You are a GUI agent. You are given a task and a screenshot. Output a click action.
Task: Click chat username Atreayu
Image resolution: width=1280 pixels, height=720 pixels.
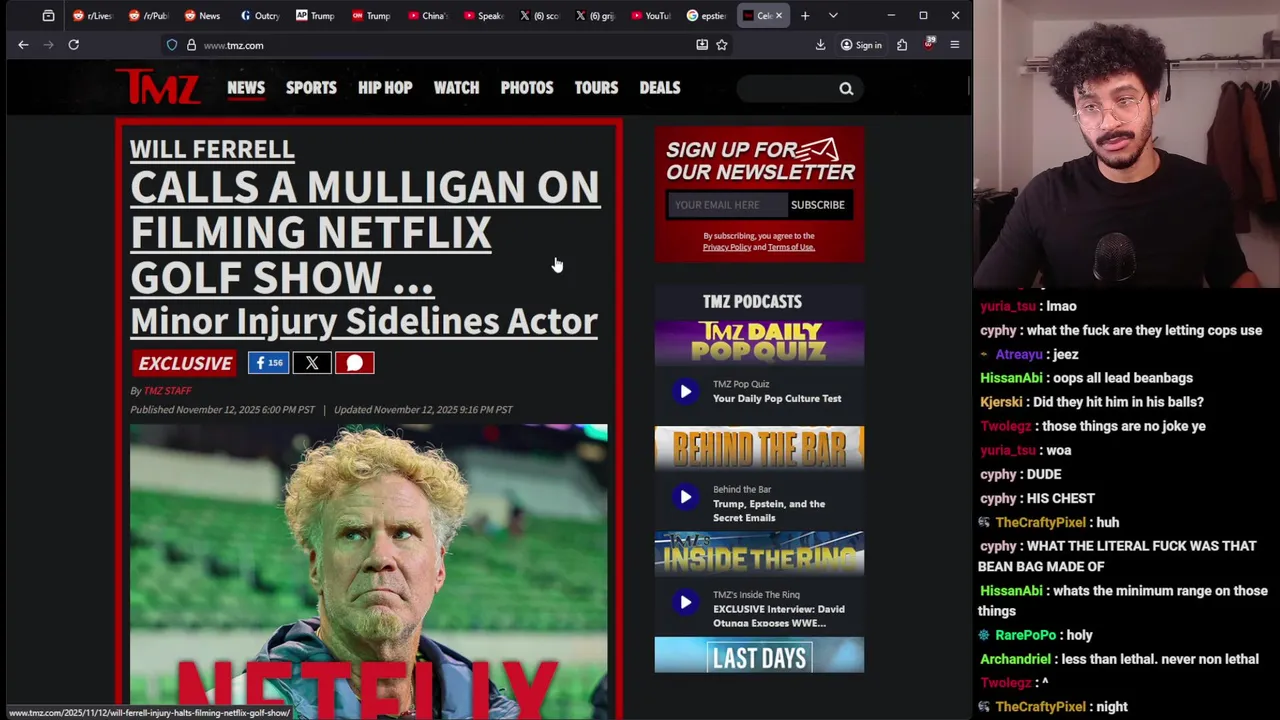coord(1019,354)
